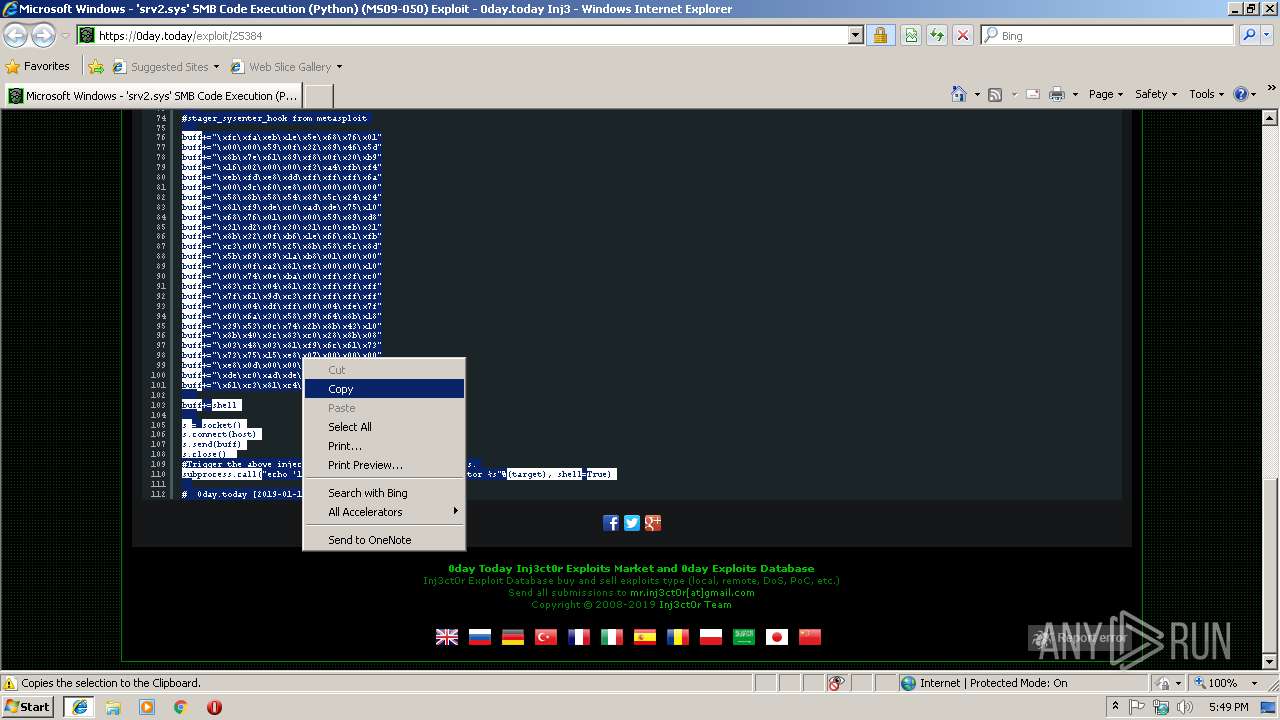Open the Safety menu dropdown
This screenshot has width=1280, height=720.
[x=1155, y=94]
